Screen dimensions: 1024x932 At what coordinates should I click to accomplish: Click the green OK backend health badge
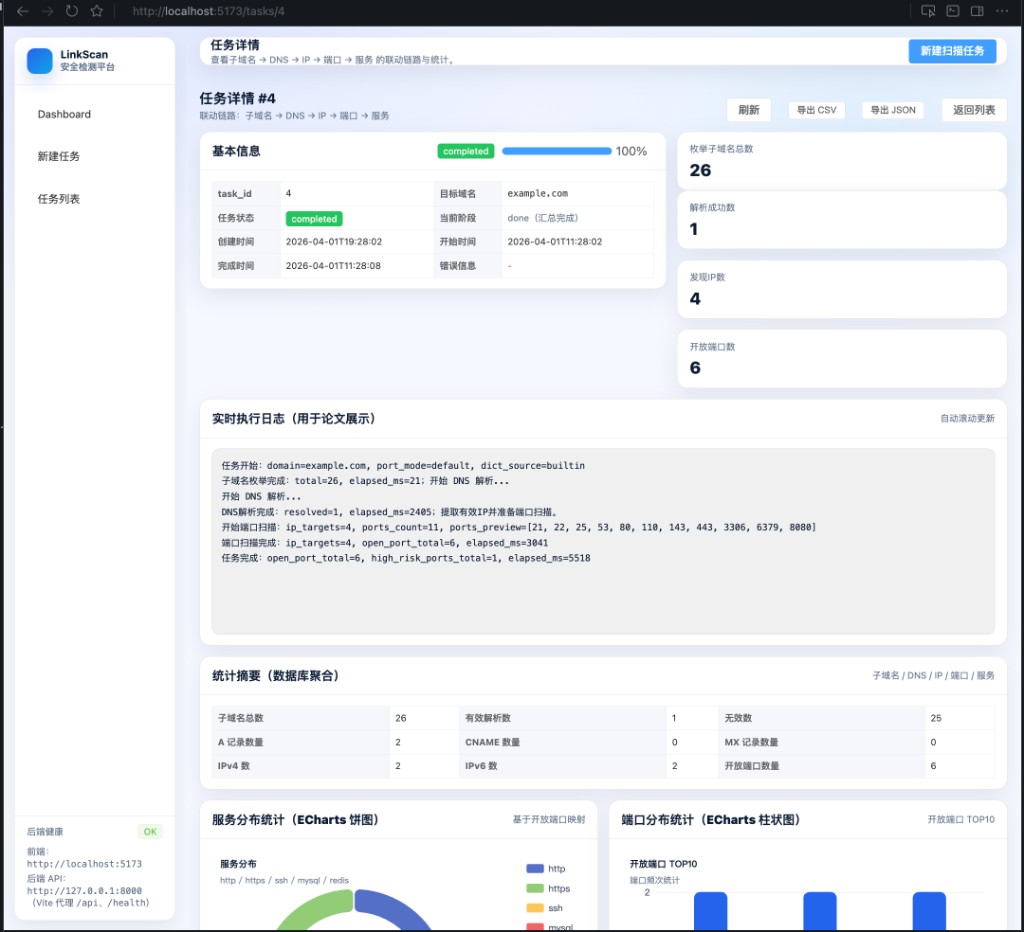point(150,831)
